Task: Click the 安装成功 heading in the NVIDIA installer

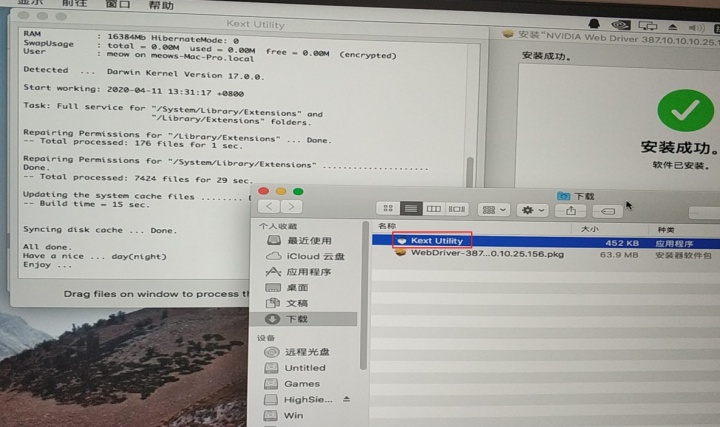Action: pyautogui.click(x=679, y=148)
